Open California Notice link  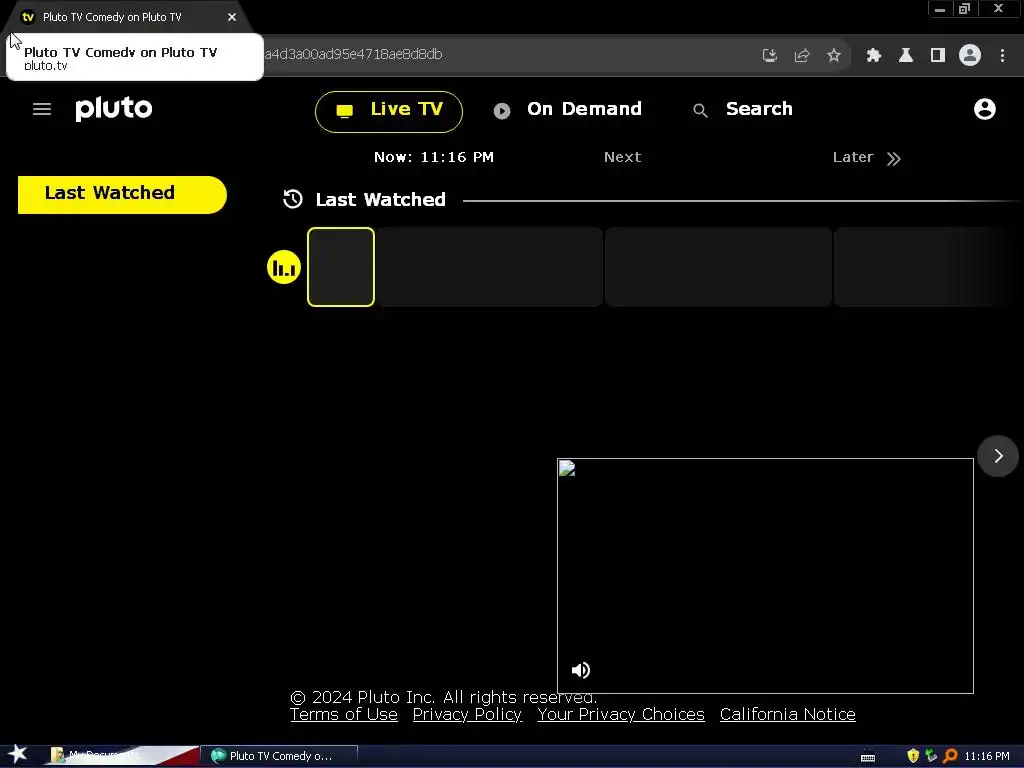(787, 714)
